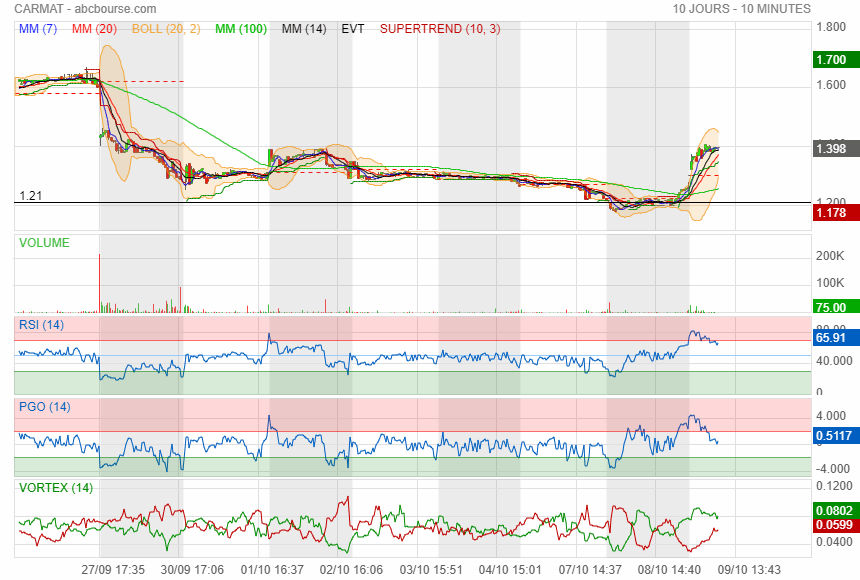Click the 01/10 16:37 date on time axis

[272, 569]
